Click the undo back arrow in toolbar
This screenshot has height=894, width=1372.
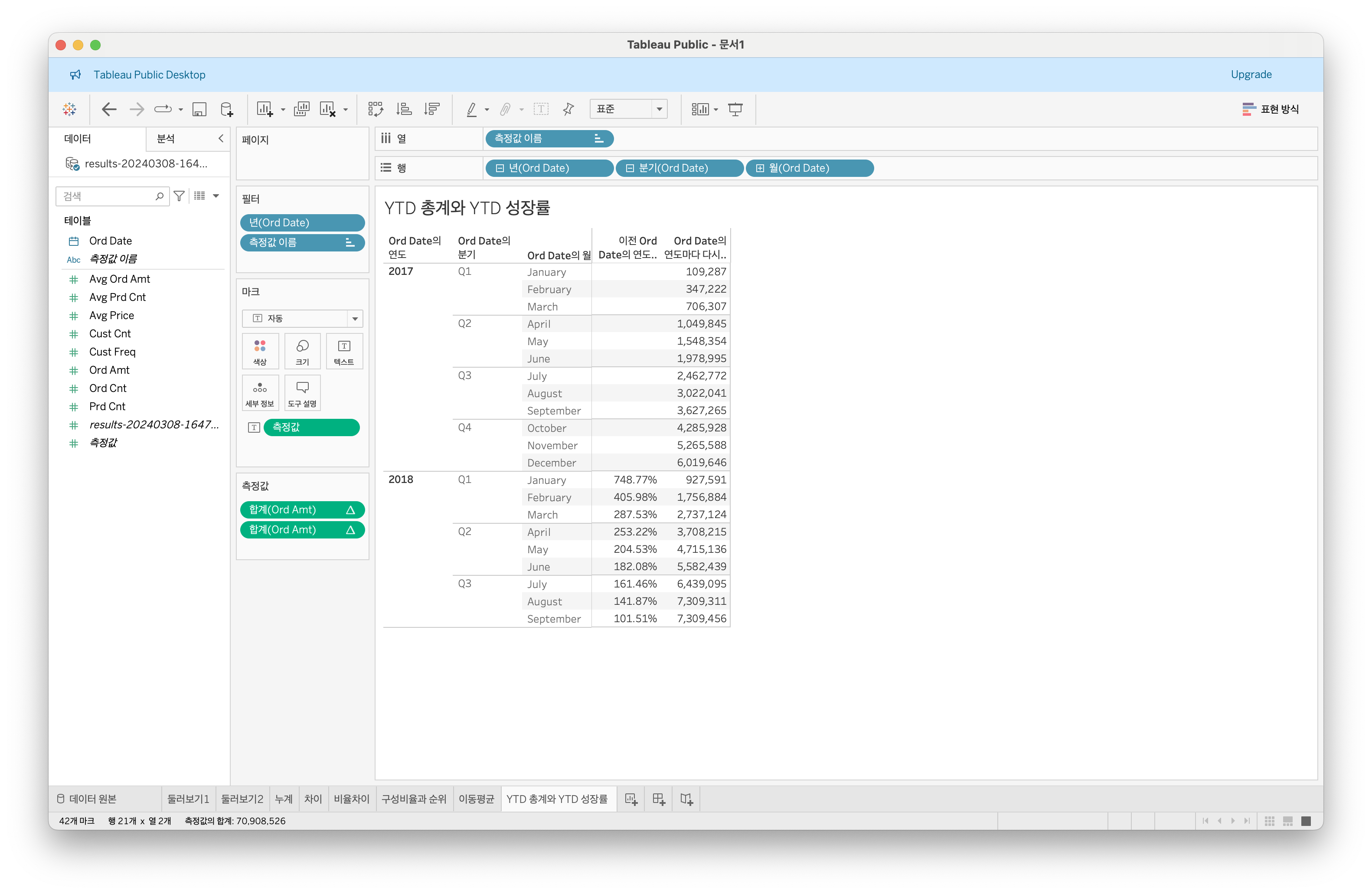tap(109, 110)
